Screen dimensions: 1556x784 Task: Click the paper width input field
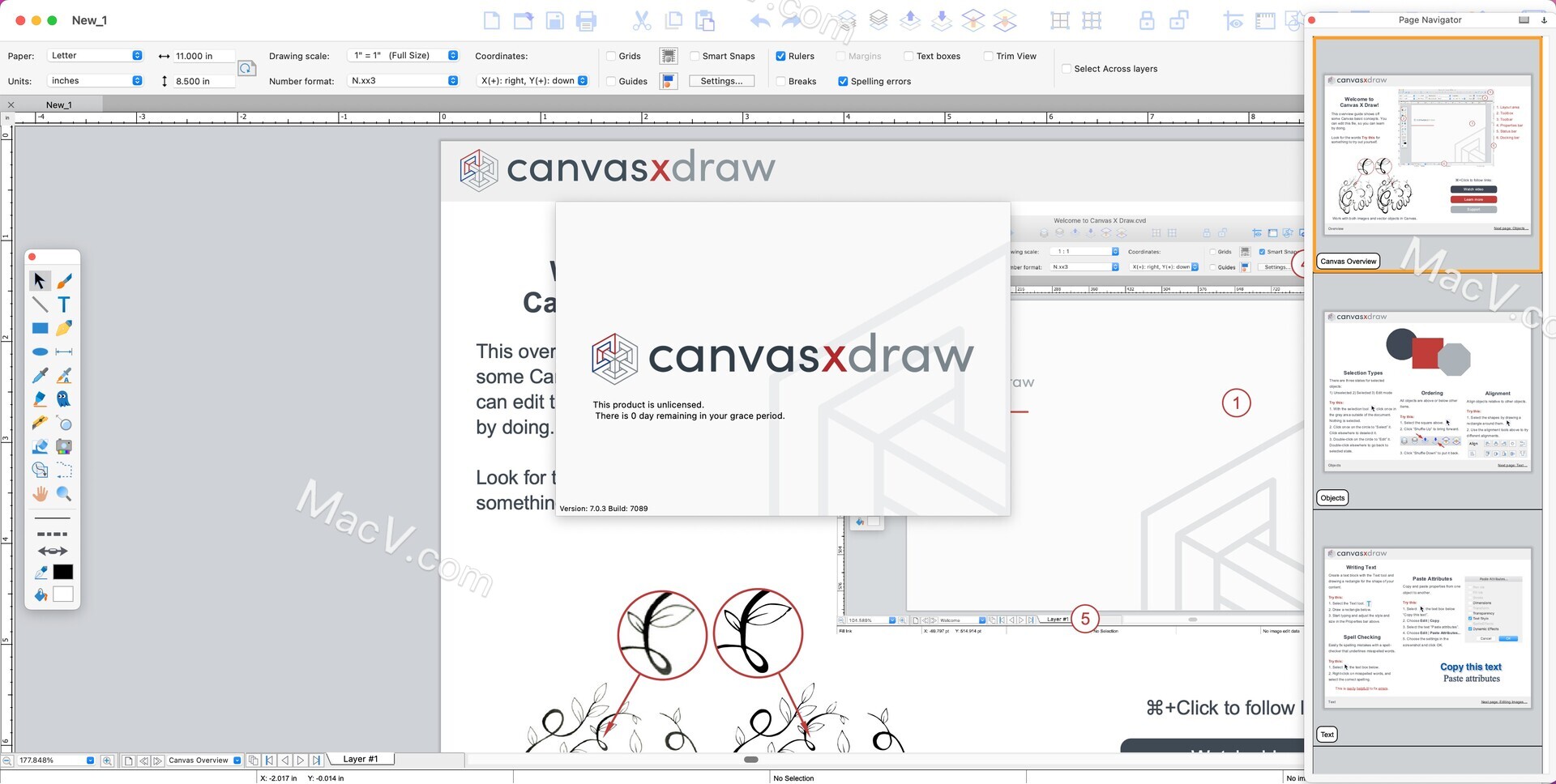tap(203, 56)
